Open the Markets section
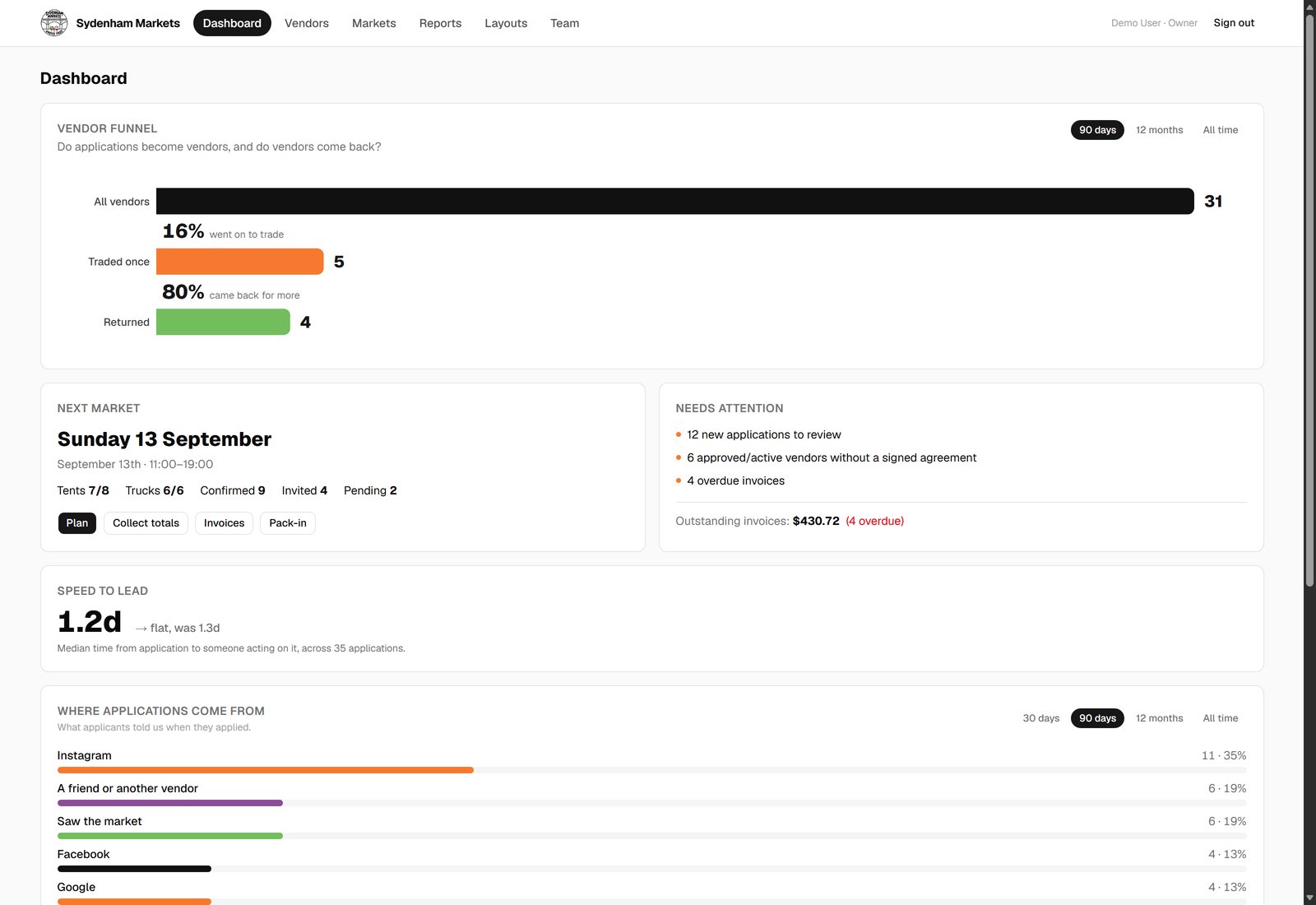Viewport: 1316px width, 905px height. pyautogui.click(x=374, y=23)
